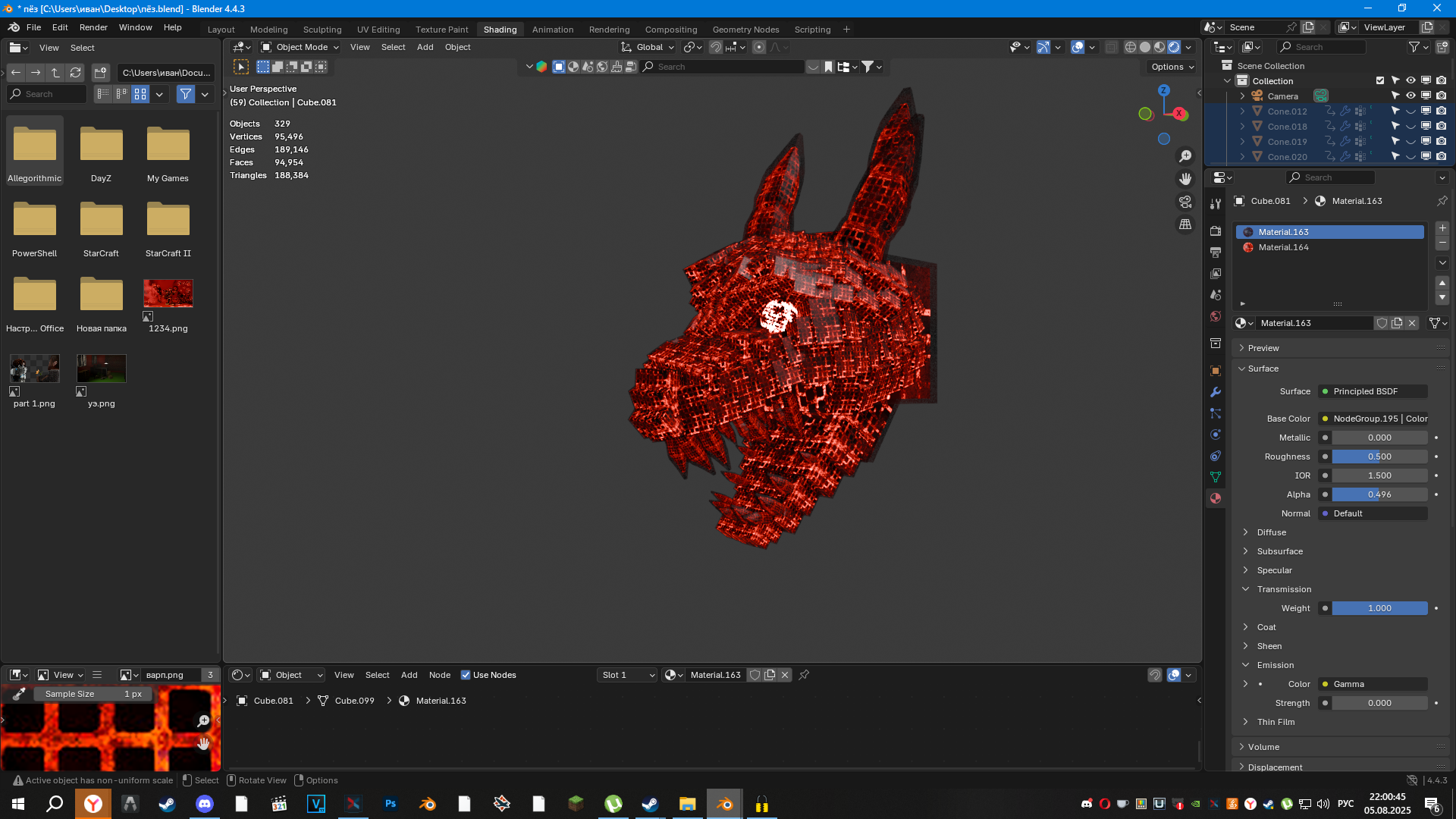The image size is (1456, 819).
Task: Select rendered viewport shading mode
Action: (x=1174, y=47)
